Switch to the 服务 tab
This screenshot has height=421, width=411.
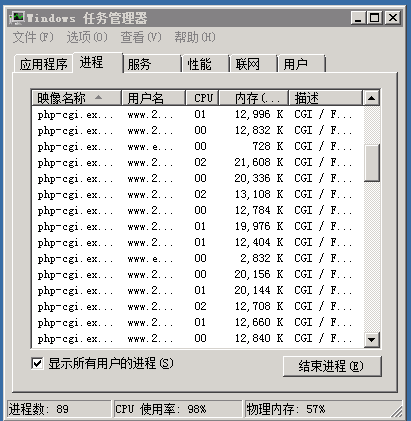click(152, 64)
